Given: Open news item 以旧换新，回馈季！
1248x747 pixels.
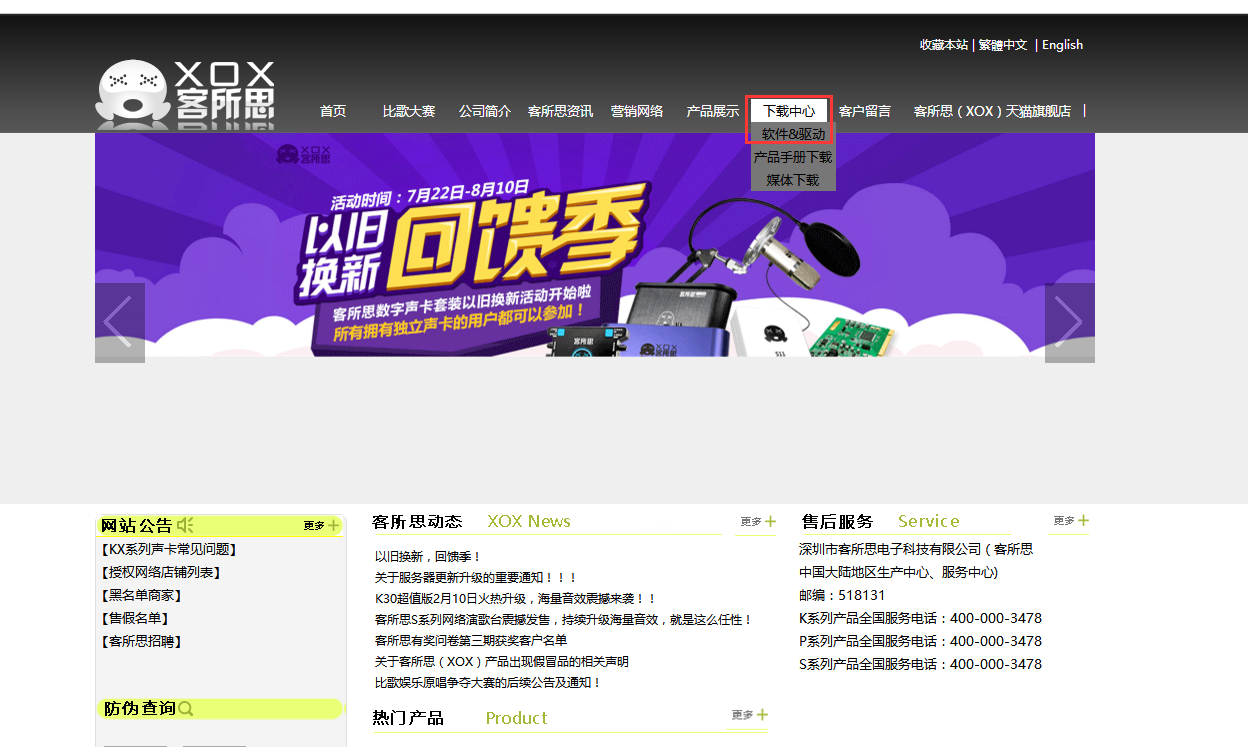Looking at the screenshot, I should point(429,556).
